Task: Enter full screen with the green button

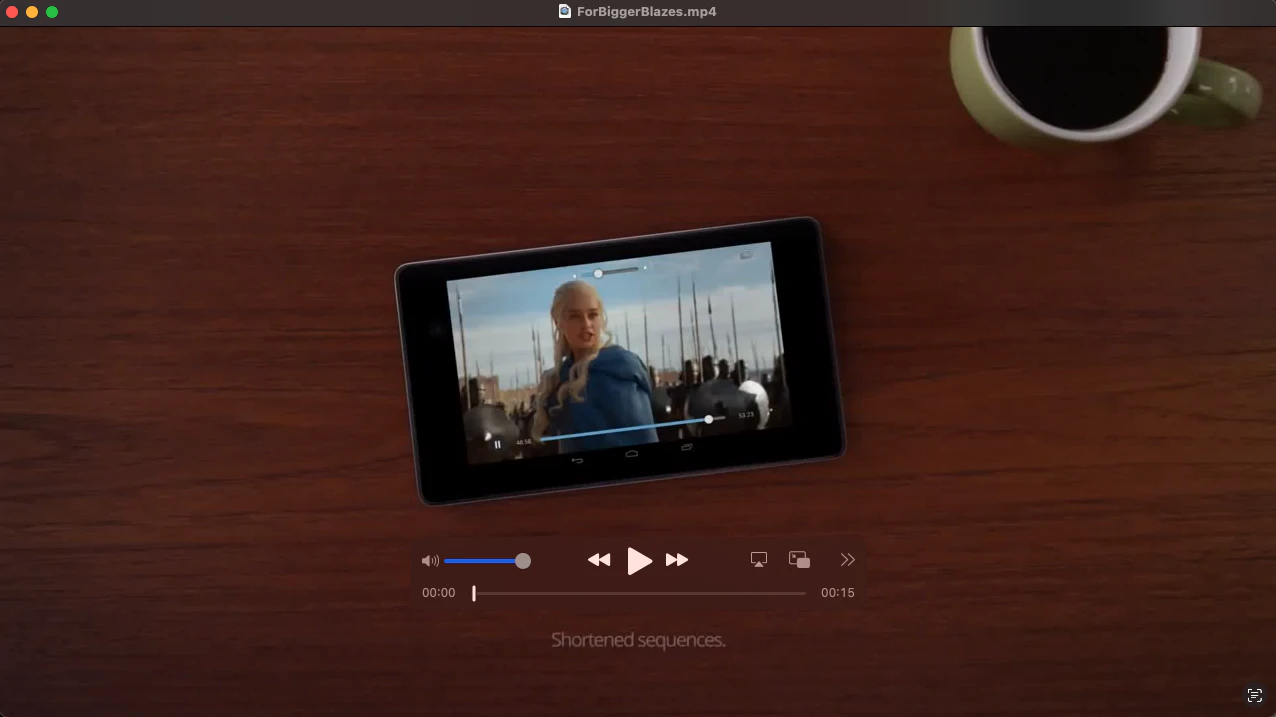Action: pyautogui.click(x=52, y=12)
